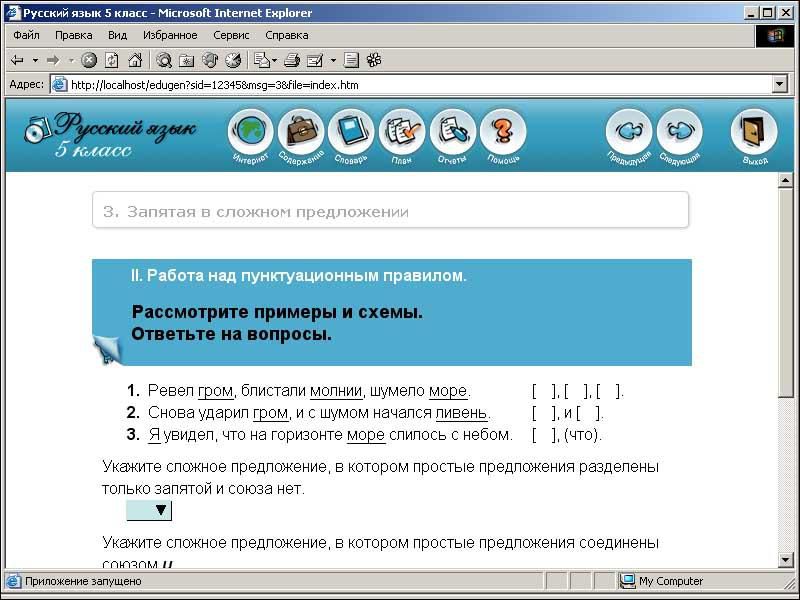Image resolution: width=800 pixels, height=600 pixels.
Task: Open the Сервис menu
Action: 231,35
